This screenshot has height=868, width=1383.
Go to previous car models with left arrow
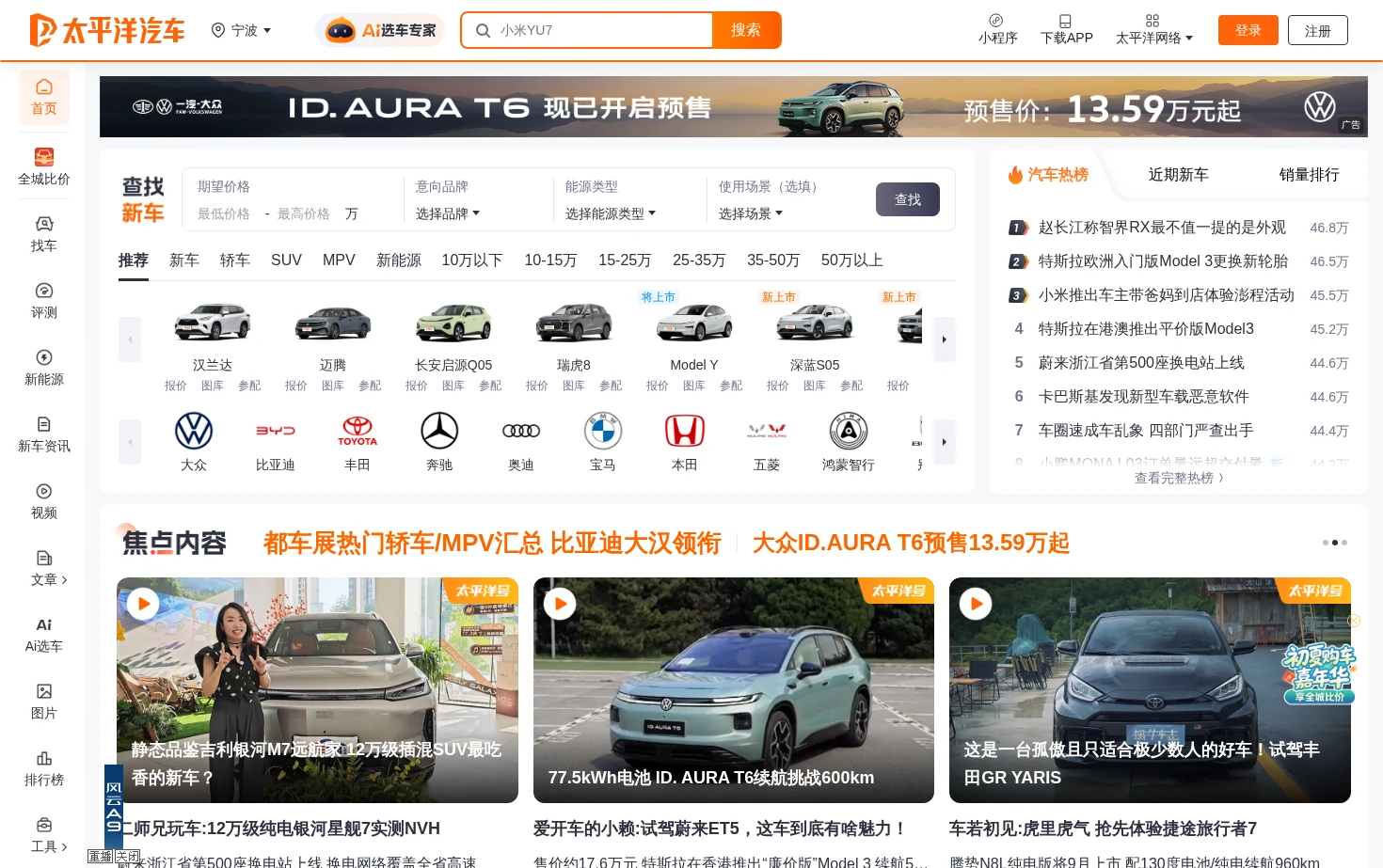130,339
